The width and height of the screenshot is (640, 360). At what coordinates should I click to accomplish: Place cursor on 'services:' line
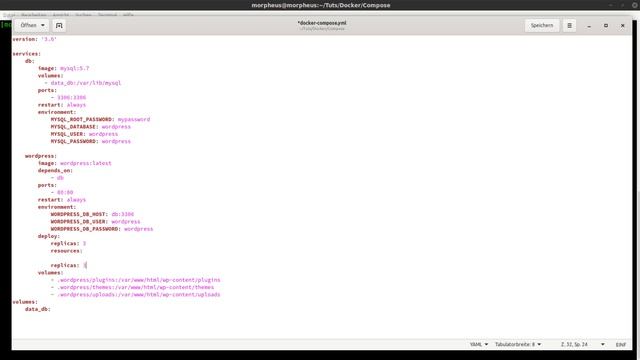pos(27,54)
